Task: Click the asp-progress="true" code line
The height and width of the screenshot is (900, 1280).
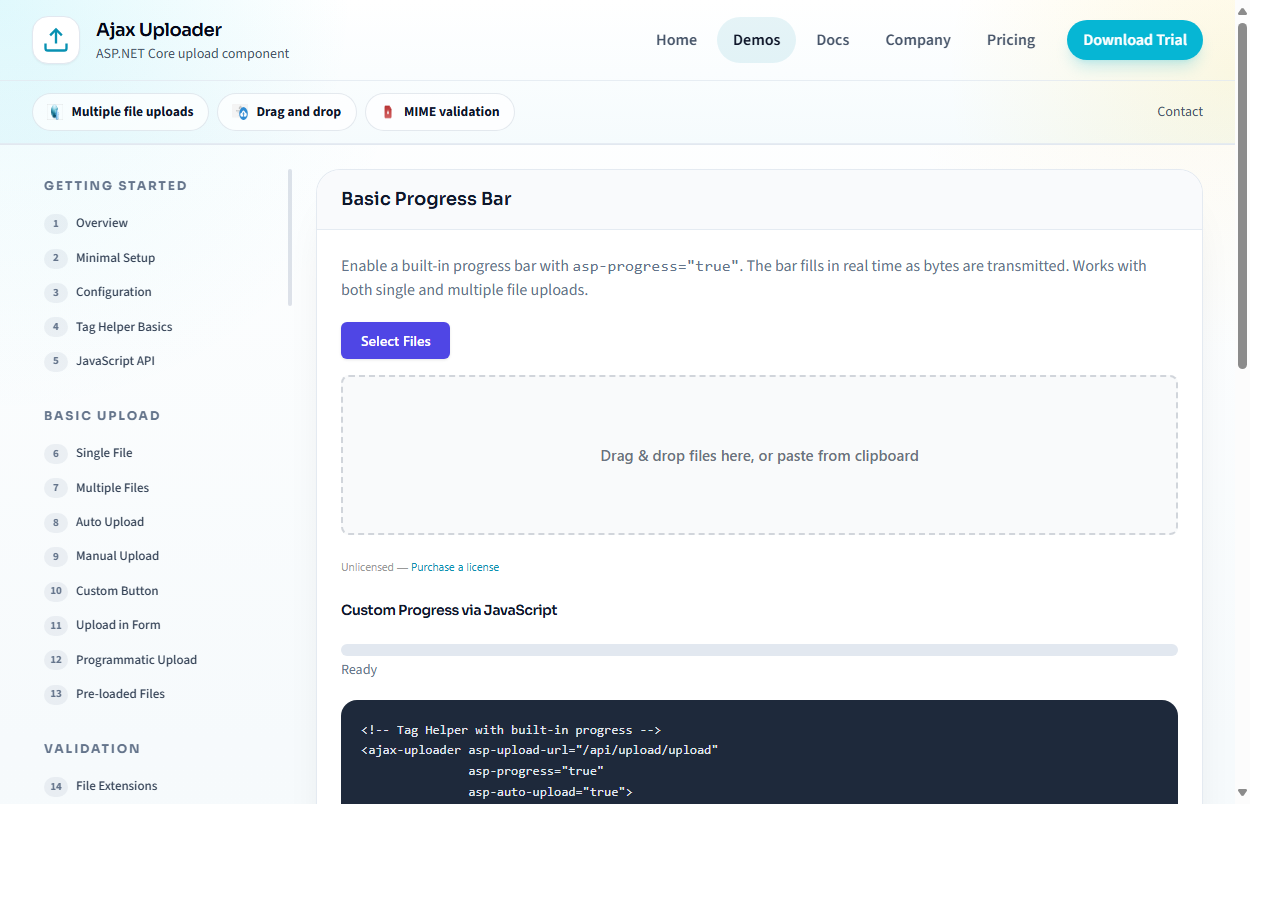Action: pyautogui.click(x=536, y=771)
